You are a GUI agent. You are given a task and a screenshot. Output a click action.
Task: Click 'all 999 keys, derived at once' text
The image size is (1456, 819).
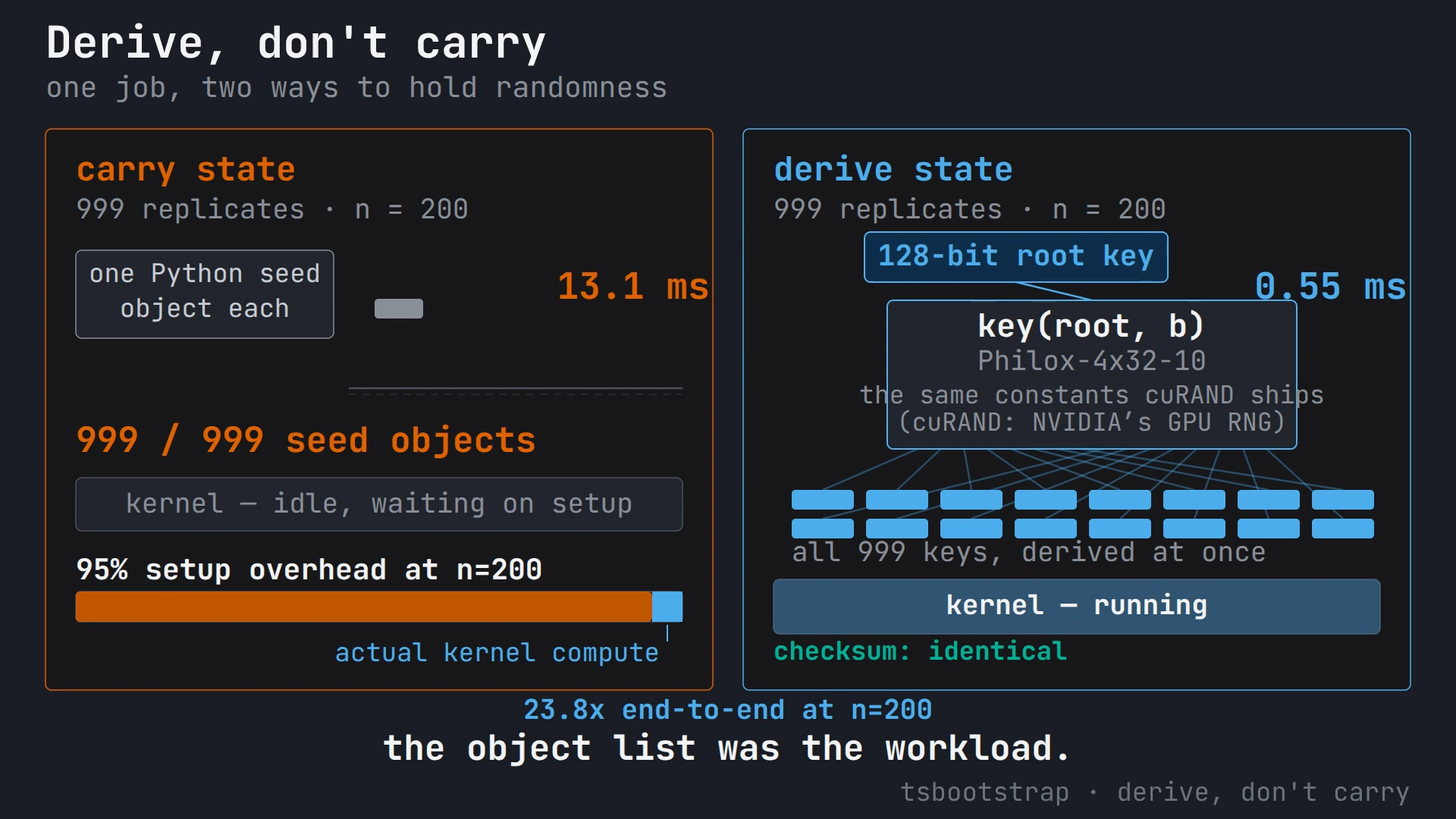coord(1029,552)
